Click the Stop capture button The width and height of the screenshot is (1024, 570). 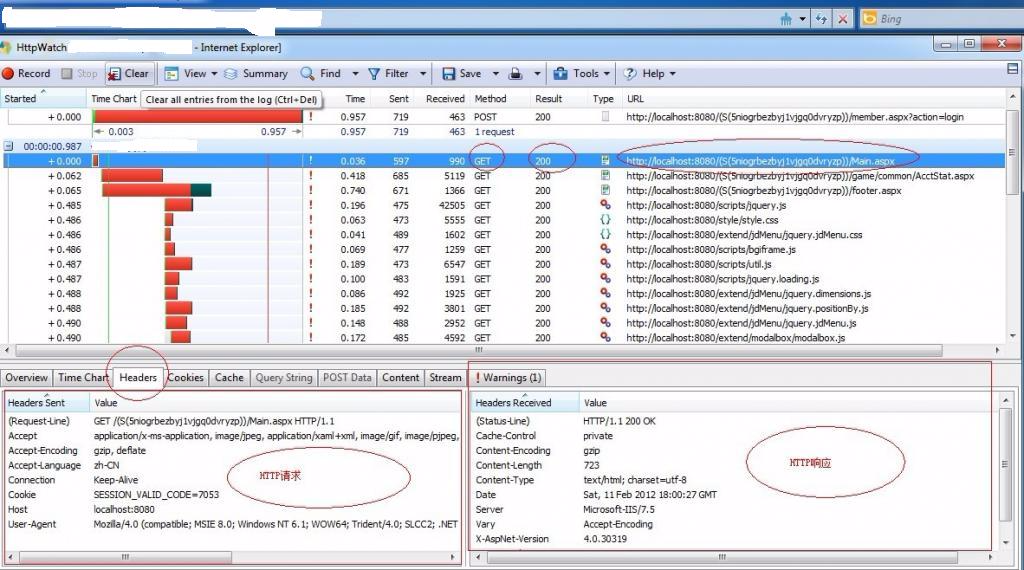pyautogui.click(x=79, y=74)
